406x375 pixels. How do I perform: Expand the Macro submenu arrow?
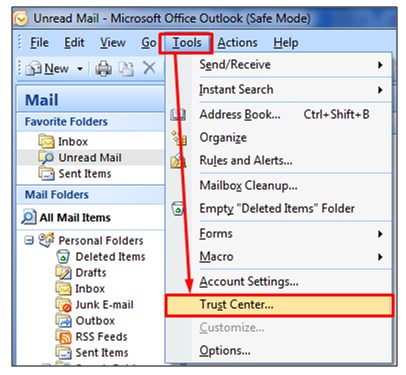coord(380,257)
